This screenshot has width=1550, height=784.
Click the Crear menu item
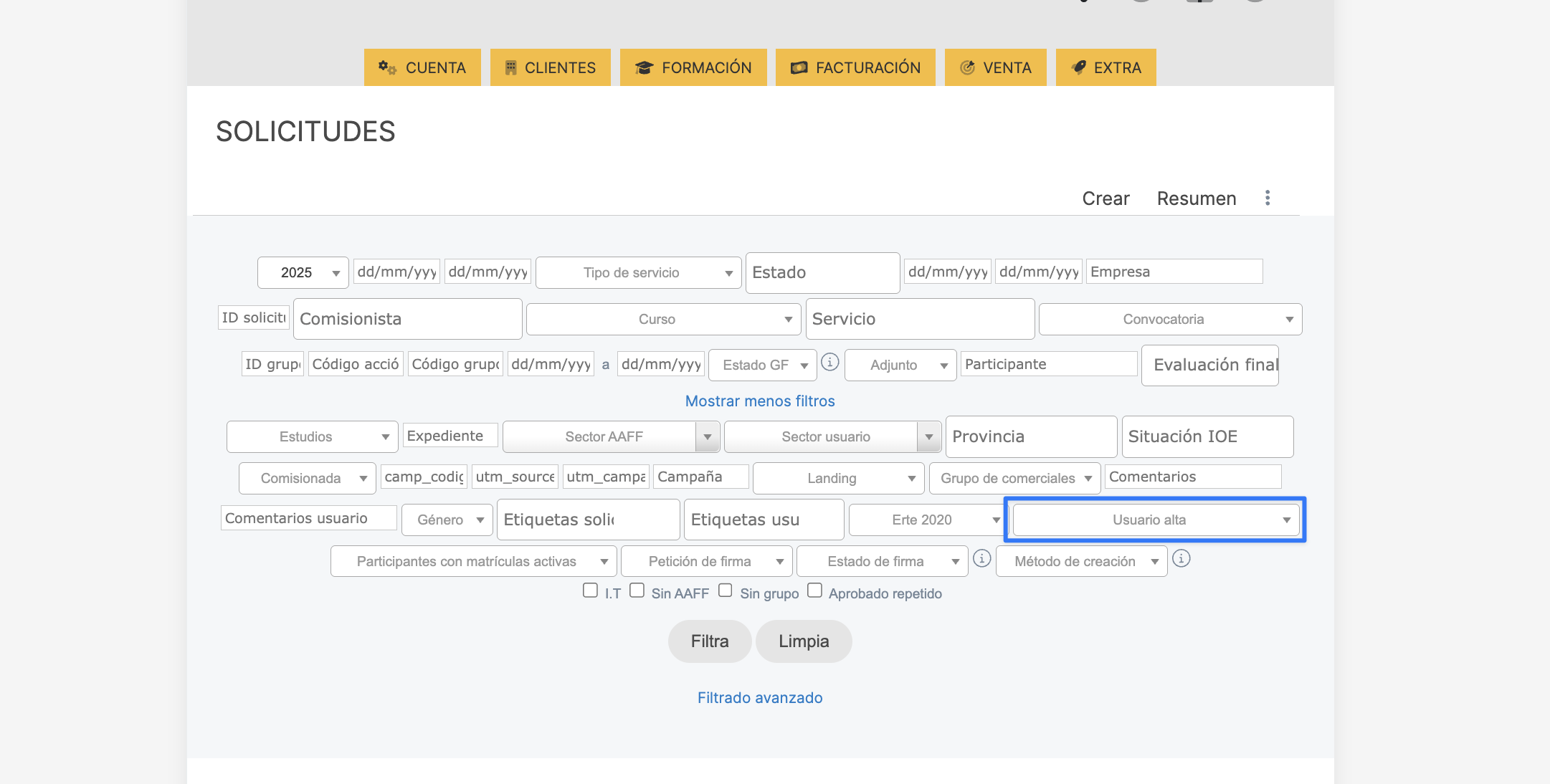pyautogui.click(x=1106, y=199)
